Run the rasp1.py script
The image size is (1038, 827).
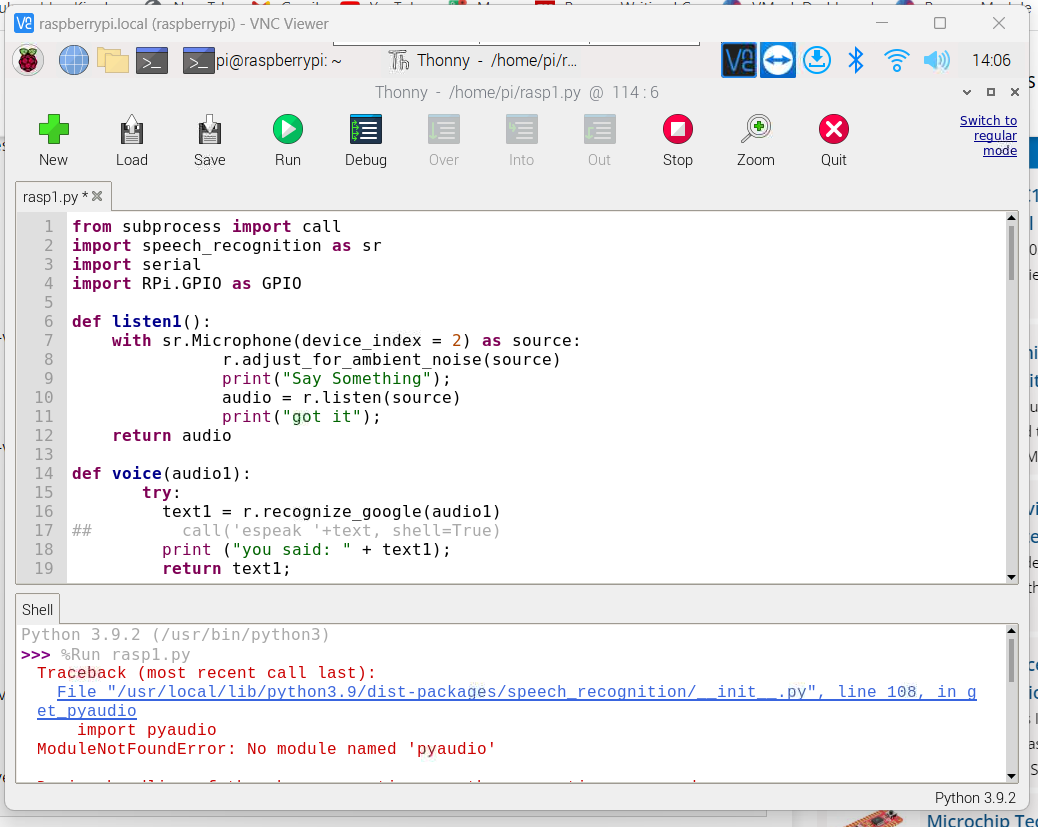pos(287,140)
